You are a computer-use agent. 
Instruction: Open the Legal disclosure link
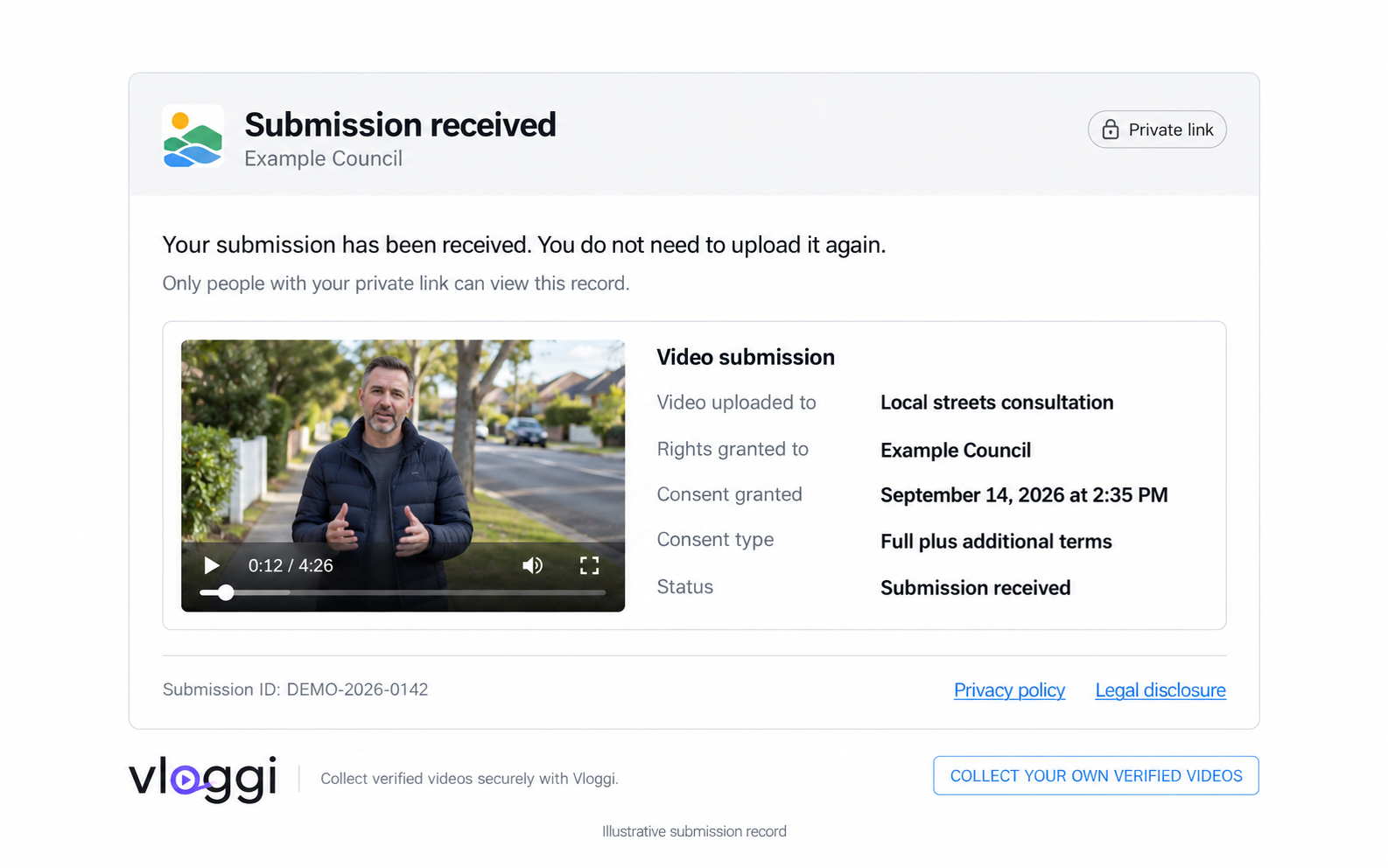(x=1160, y=690)
